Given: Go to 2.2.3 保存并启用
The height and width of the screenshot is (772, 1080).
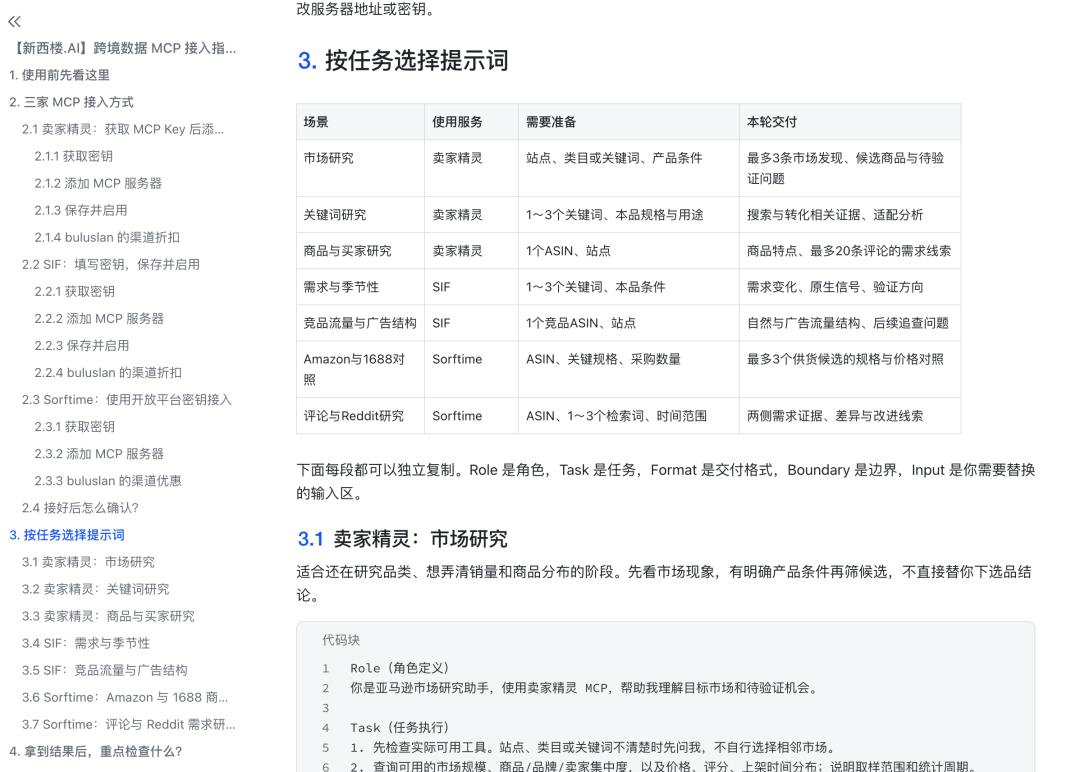Looking at the screenshot, I should [82, 346].
